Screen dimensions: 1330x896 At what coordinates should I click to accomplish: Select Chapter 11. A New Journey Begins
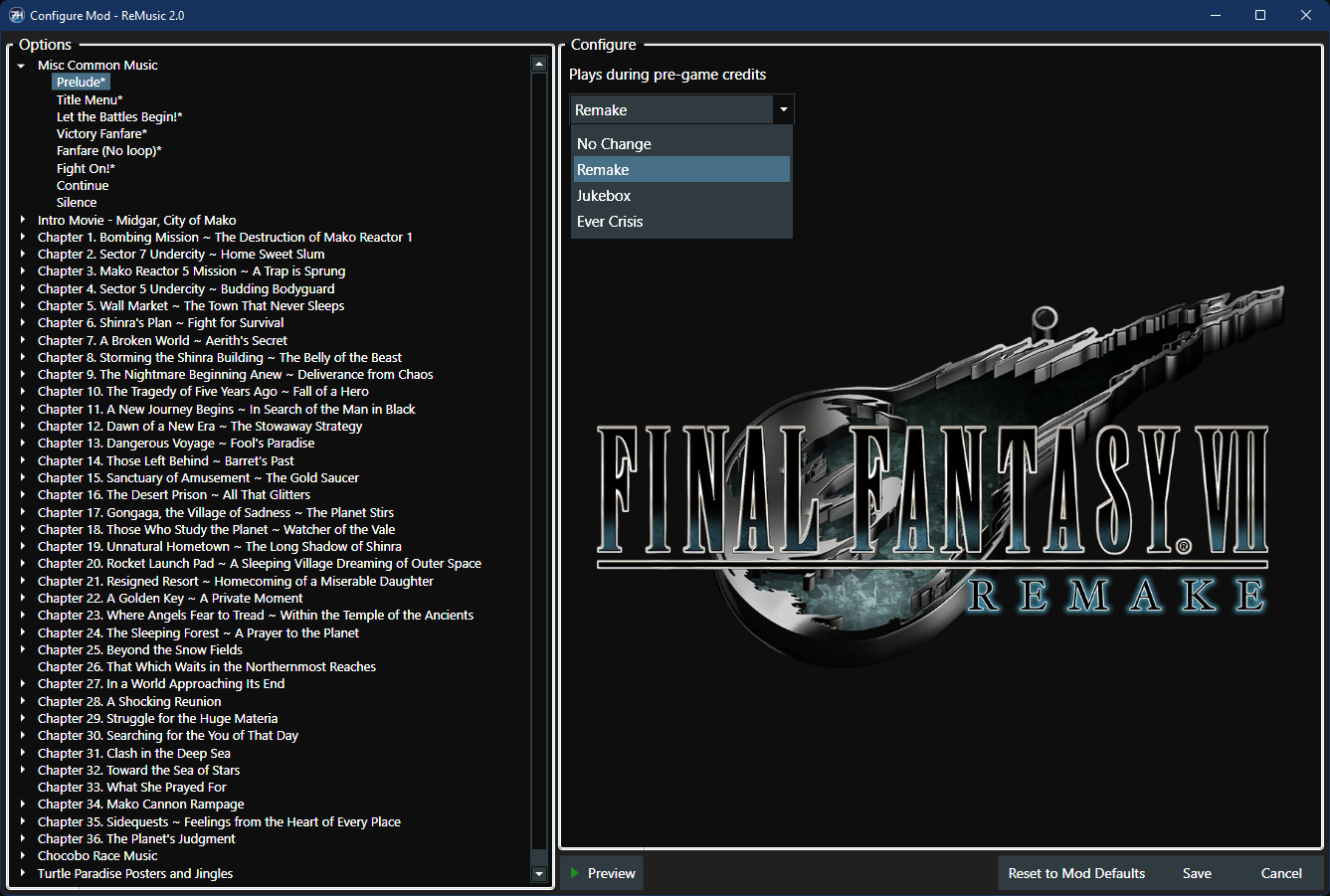[x=226, y=409]
